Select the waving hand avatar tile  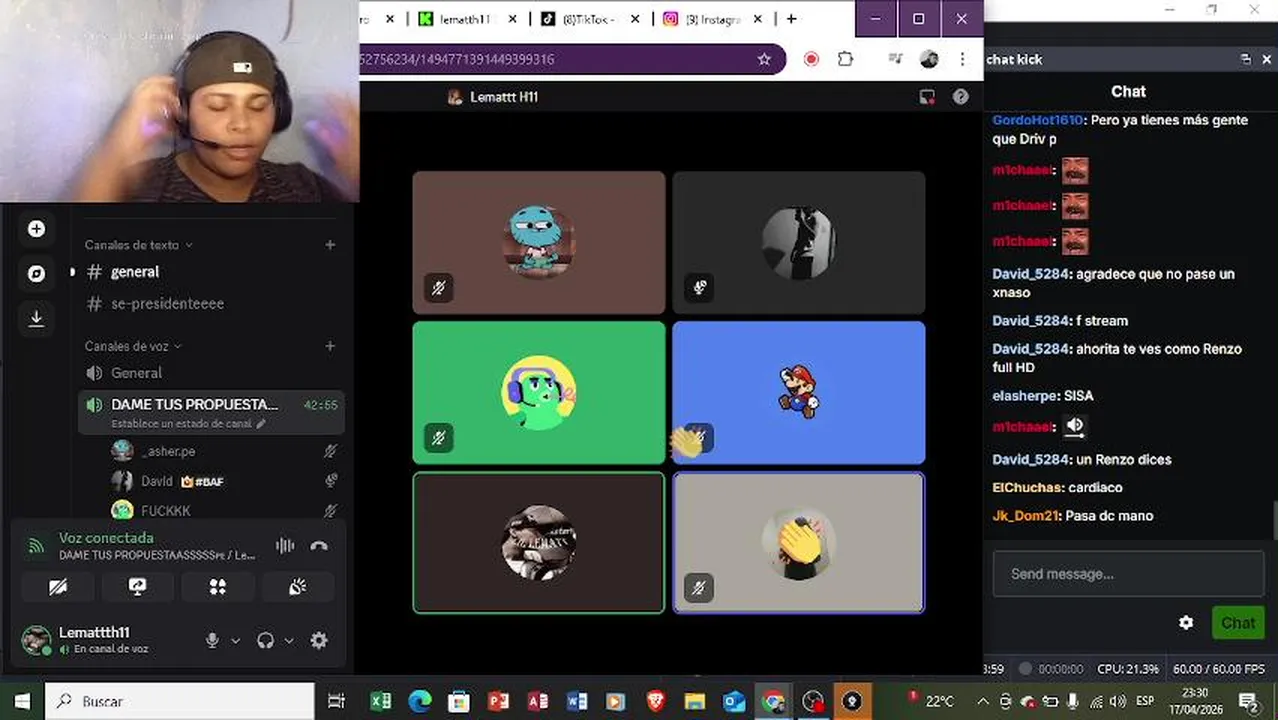[799, 542]
